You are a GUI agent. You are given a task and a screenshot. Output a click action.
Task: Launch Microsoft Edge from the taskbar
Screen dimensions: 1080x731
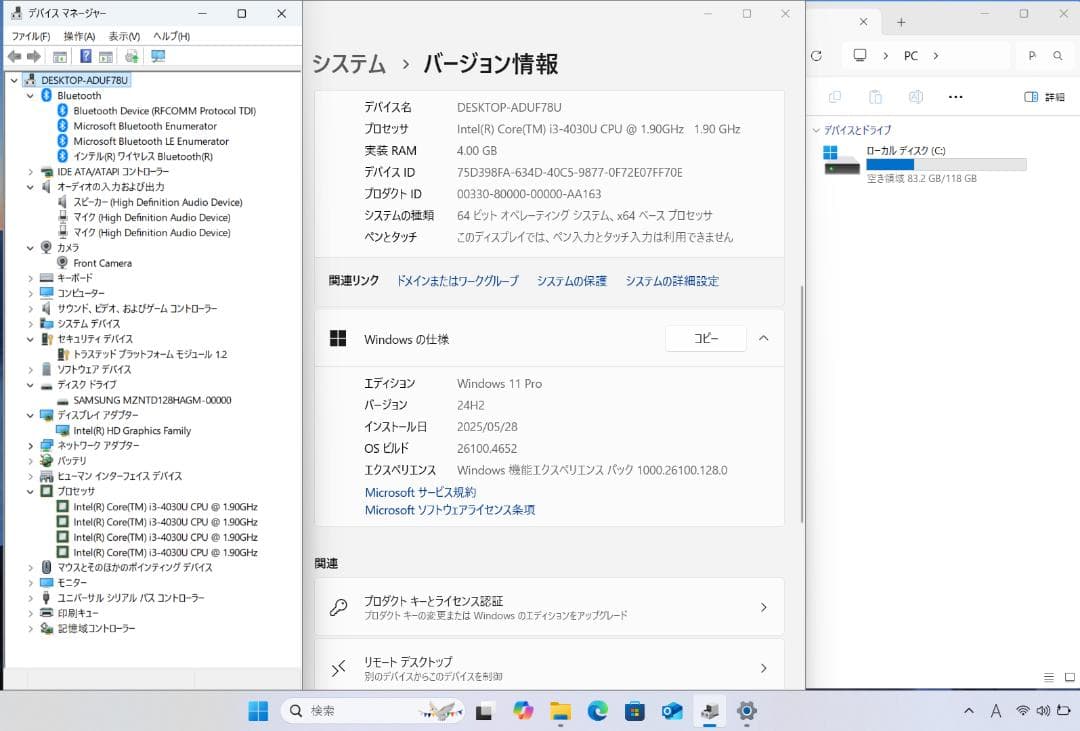click(x=597, y=711)
